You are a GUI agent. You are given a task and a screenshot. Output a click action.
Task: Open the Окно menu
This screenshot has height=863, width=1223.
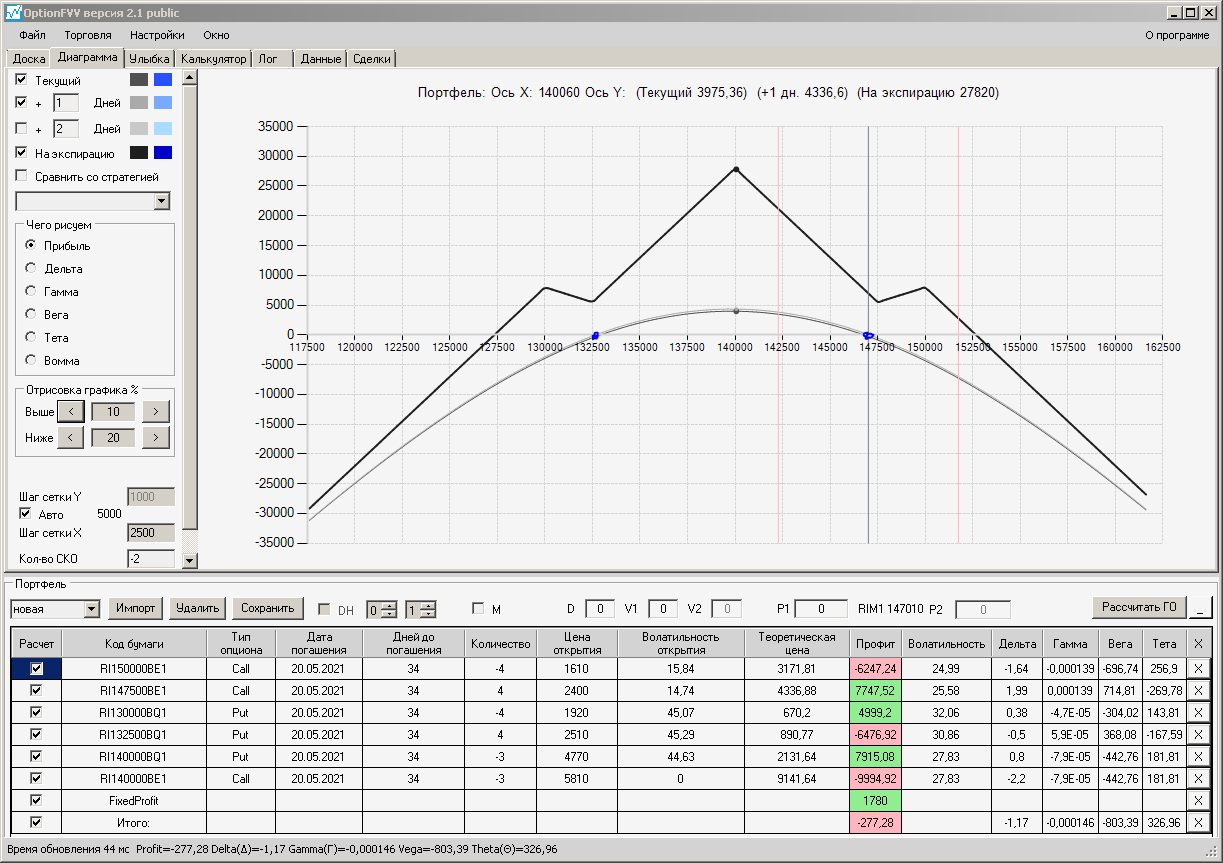216,35
